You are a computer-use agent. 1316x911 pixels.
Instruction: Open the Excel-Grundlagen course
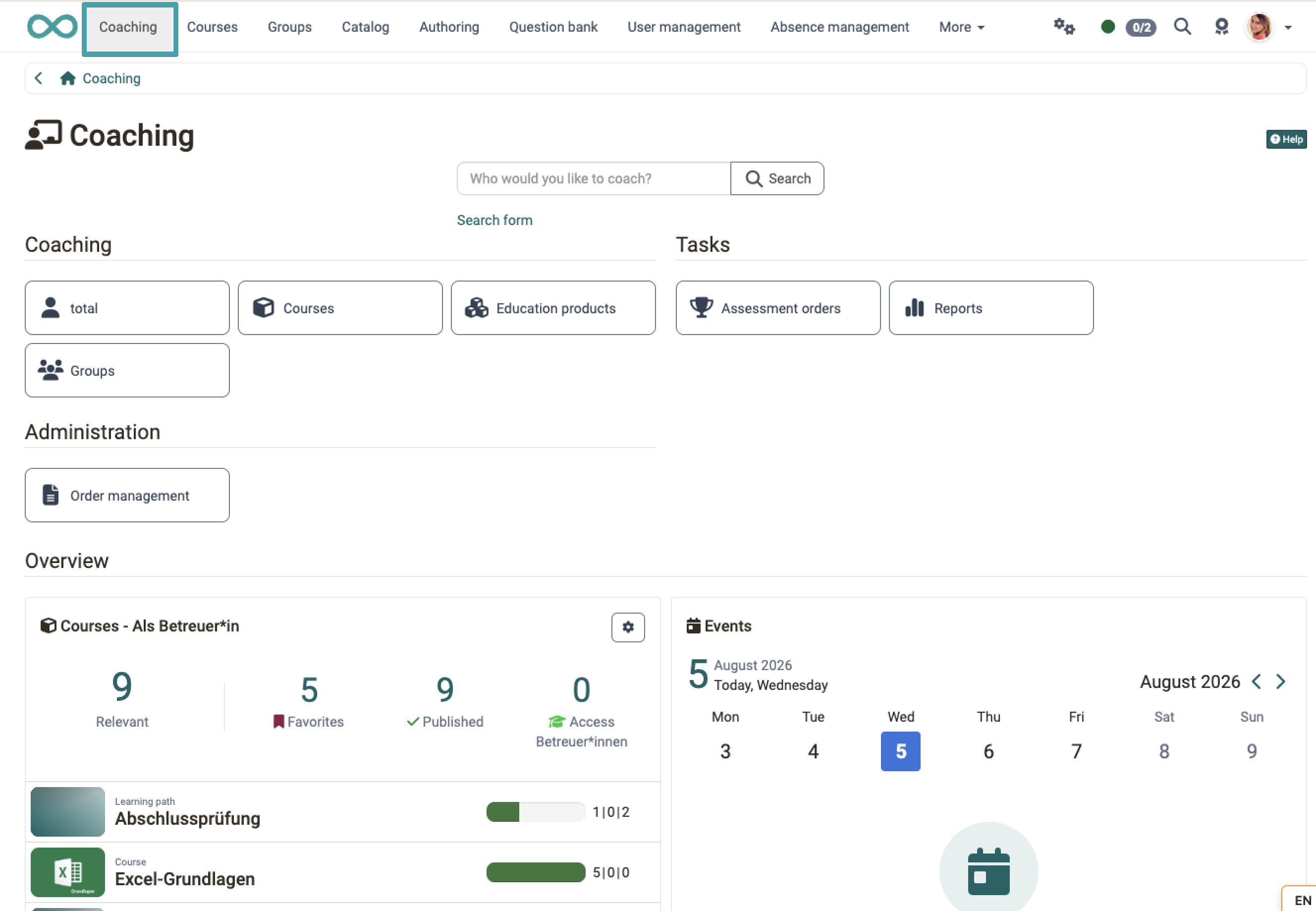click(185, 879)
